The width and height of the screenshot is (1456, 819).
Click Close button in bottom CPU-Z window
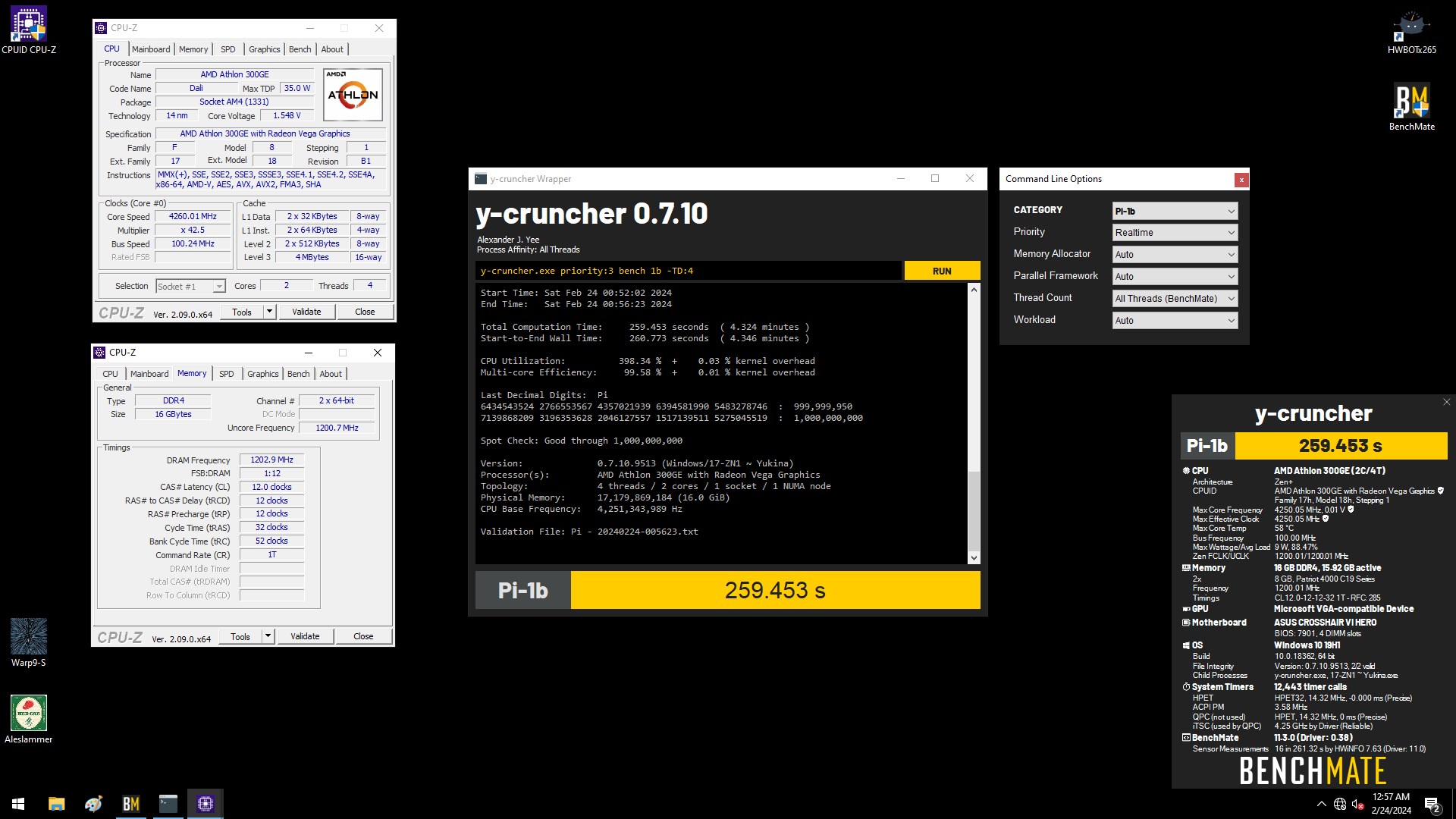(x=363, y=636)
